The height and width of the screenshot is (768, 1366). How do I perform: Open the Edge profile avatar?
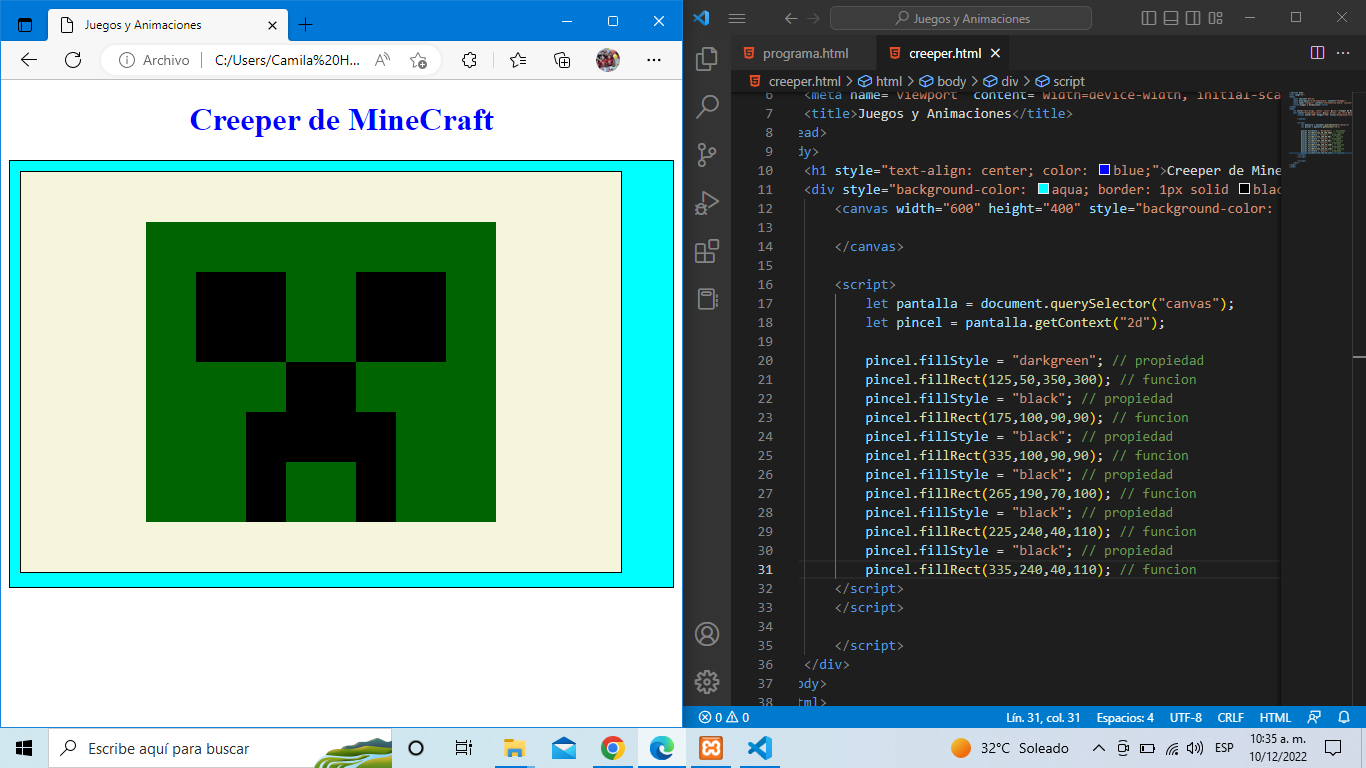point(608,60)
